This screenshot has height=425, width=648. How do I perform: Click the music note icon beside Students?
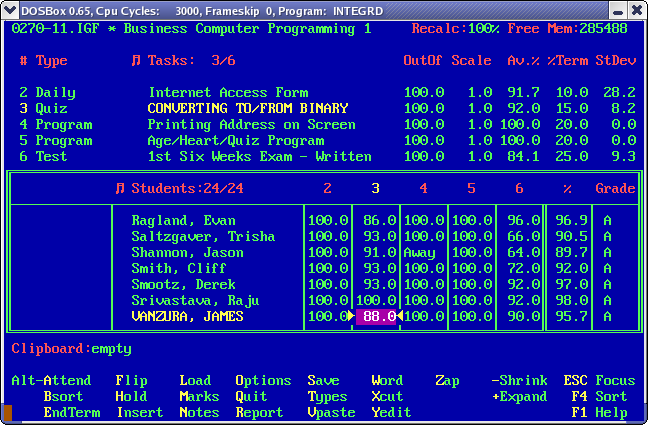pyautogui.click(x=120, y=189)
